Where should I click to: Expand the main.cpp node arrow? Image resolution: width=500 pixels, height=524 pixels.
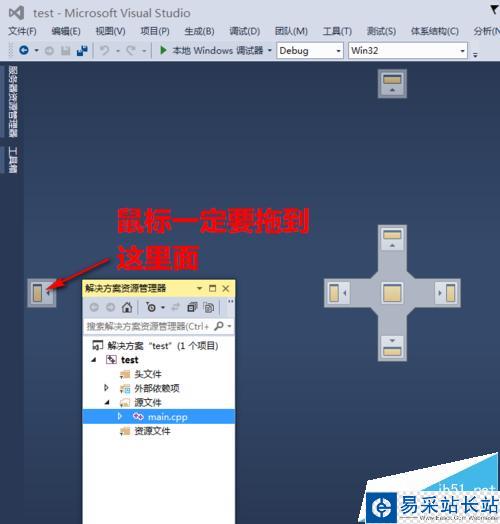pyautogui.click(x=120, y=416)
